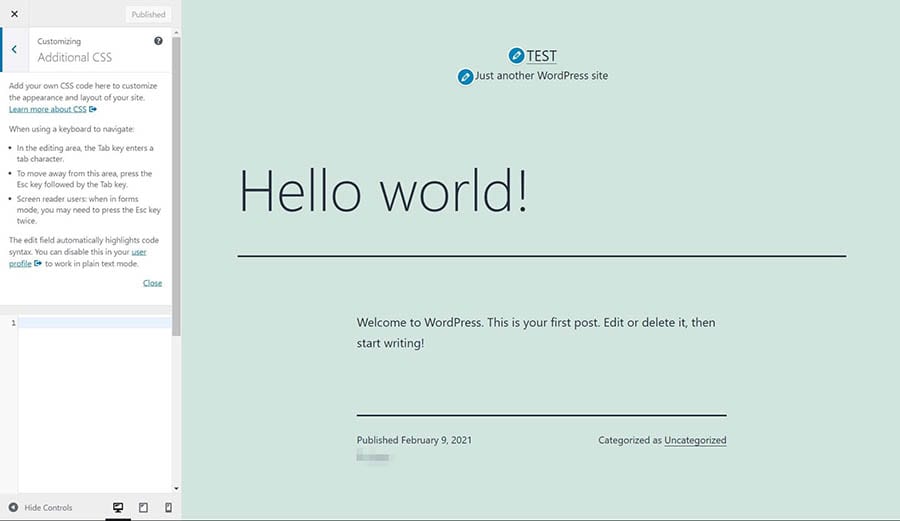
Task: Switch to mobile preview mode
Action: pos(168,507)
